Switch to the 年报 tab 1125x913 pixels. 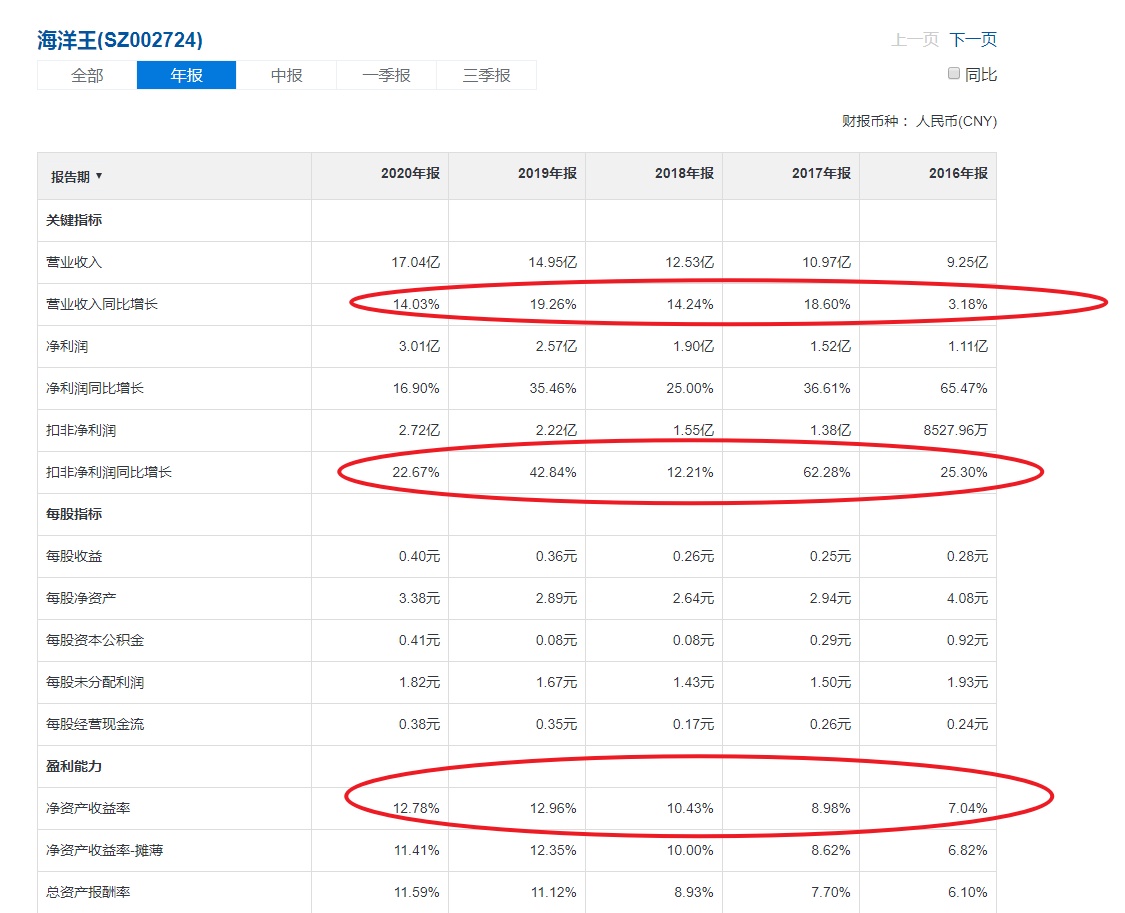click(187, 75)
